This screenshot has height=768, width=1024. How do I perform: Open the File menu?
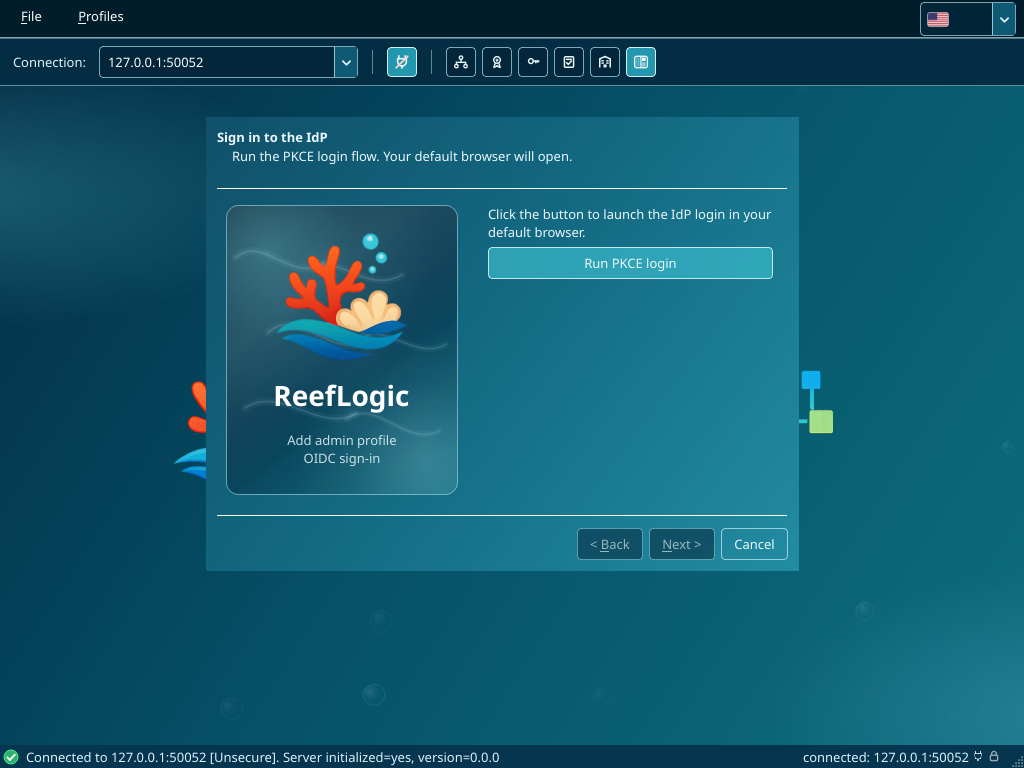click(31, 17)
